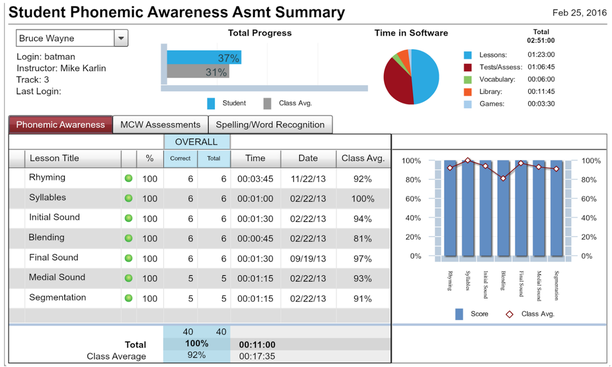Click the orange Library legend swatch

point(468,92)
